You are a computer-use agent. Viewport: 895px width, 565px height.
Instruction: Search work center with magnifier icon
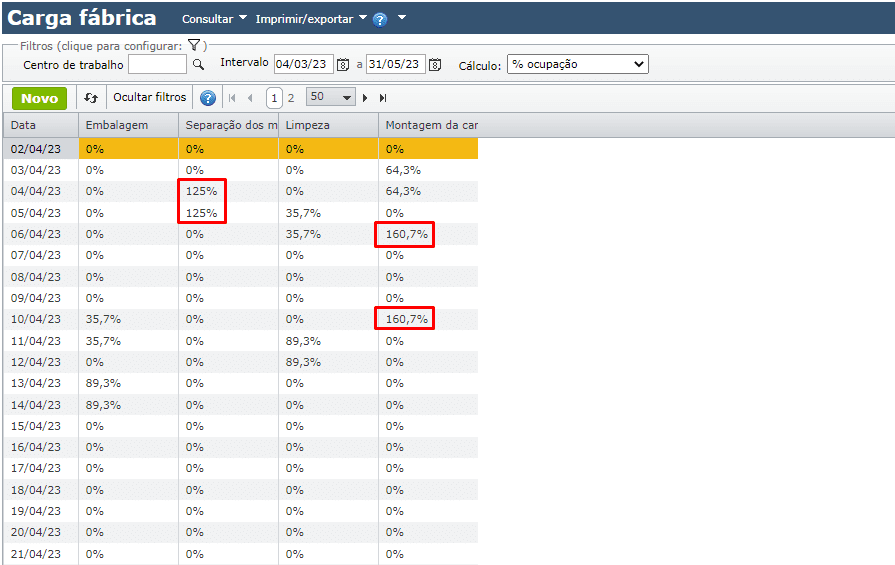[x=198, y=64]
